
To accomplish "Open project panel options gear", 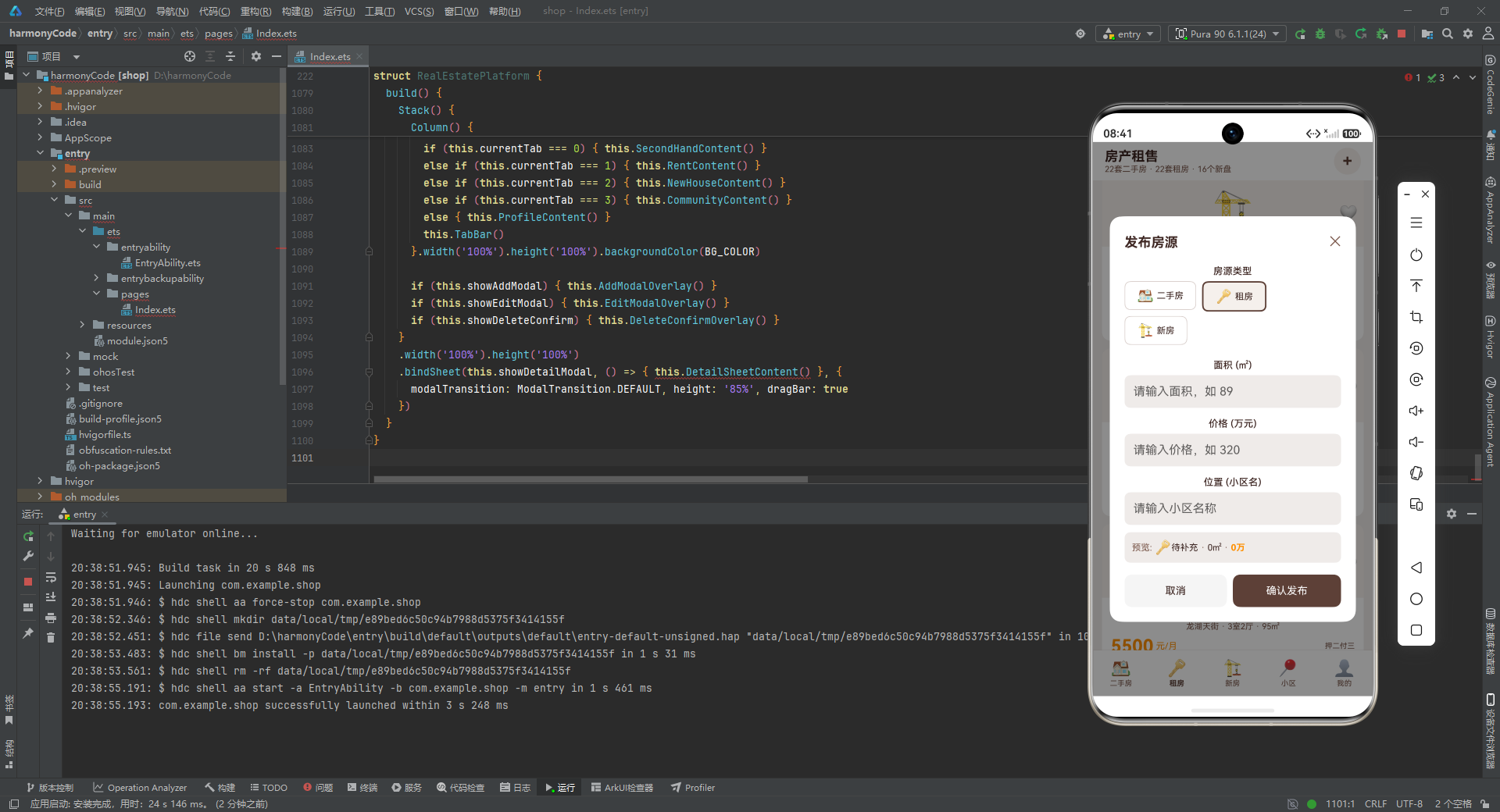I will [256, 56].
